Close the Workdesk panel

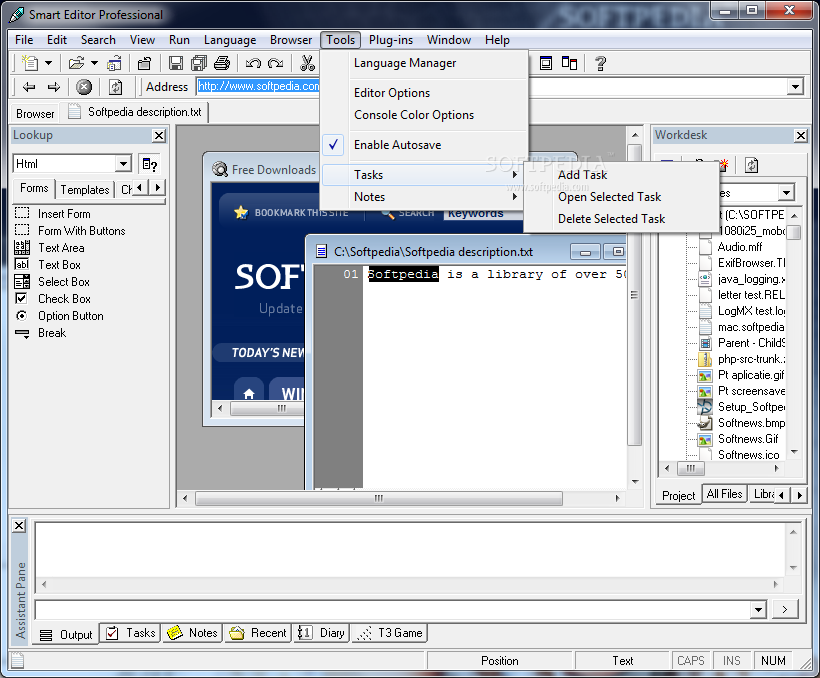(x=801, y=135)
